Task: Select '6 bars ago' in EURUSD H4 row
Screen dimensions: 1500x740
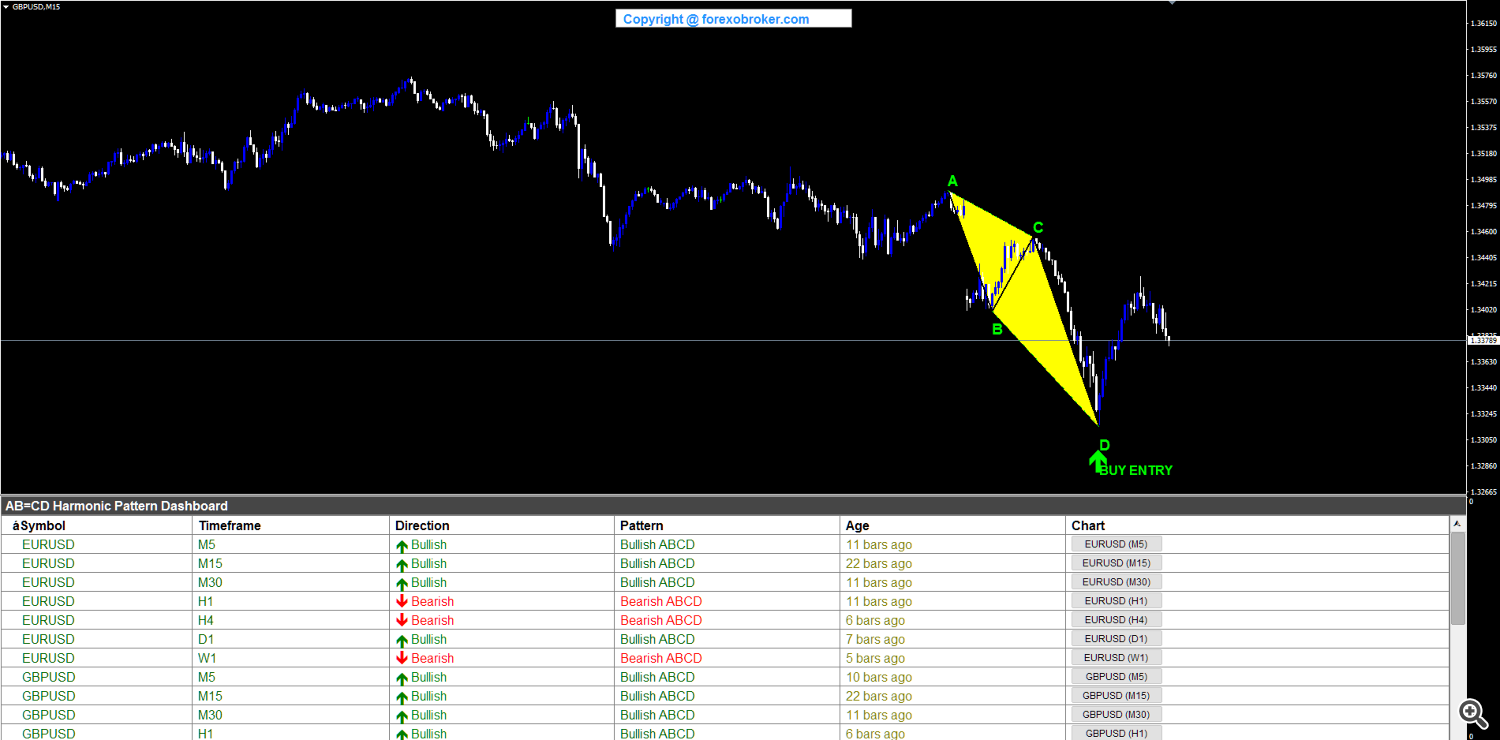Action: pos(875,621)
